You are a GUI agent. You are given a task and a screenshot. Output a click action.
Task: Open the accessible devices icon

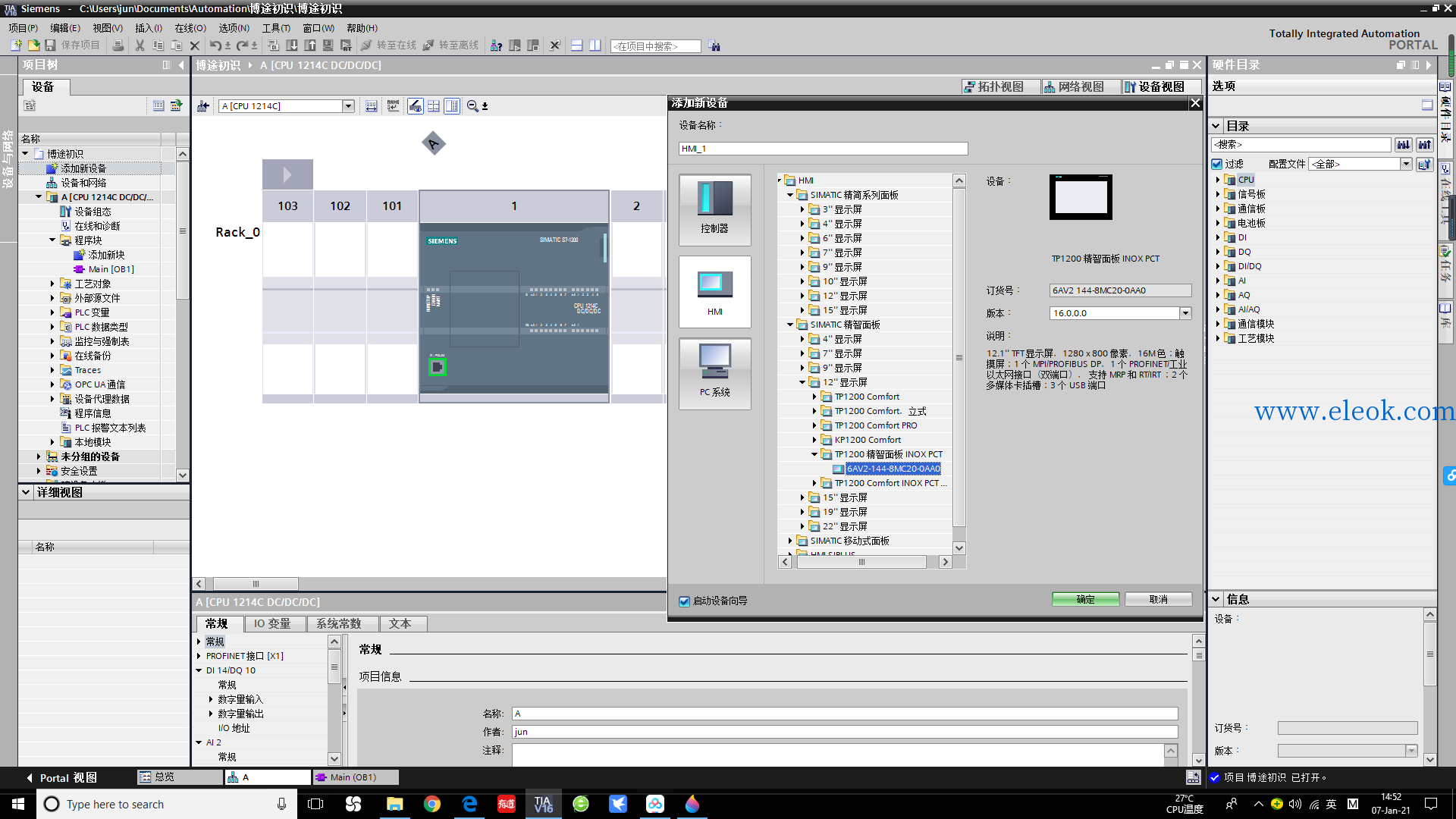(x=496, y=45)
